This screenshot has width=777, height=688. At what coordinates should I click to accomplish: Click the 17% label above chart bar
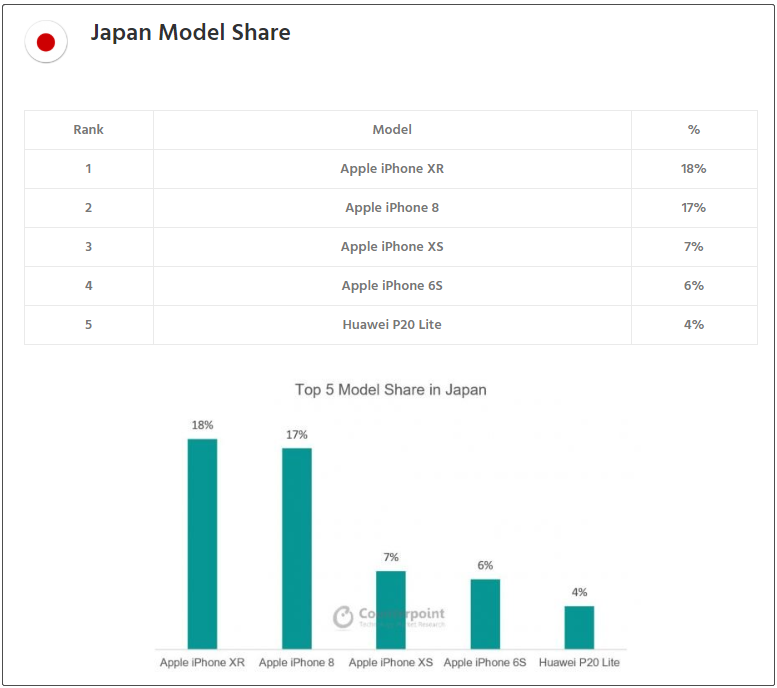[x=297, y=435]
